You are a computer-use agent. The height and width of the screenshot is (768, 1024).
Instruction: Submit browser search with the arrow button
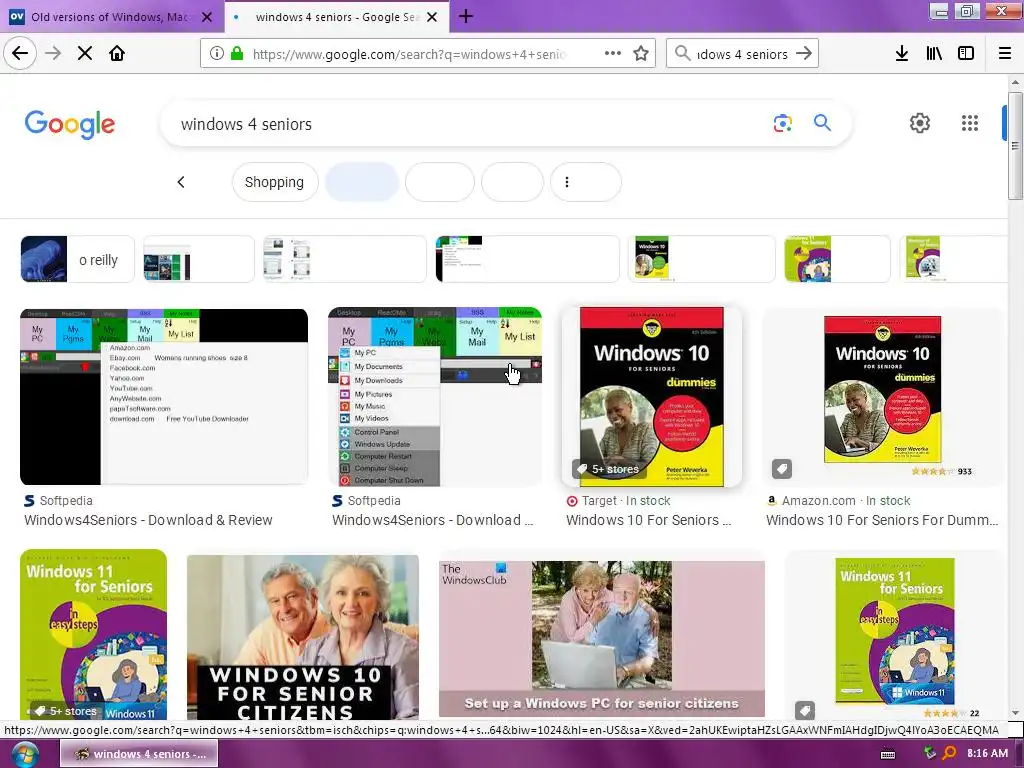804,54
